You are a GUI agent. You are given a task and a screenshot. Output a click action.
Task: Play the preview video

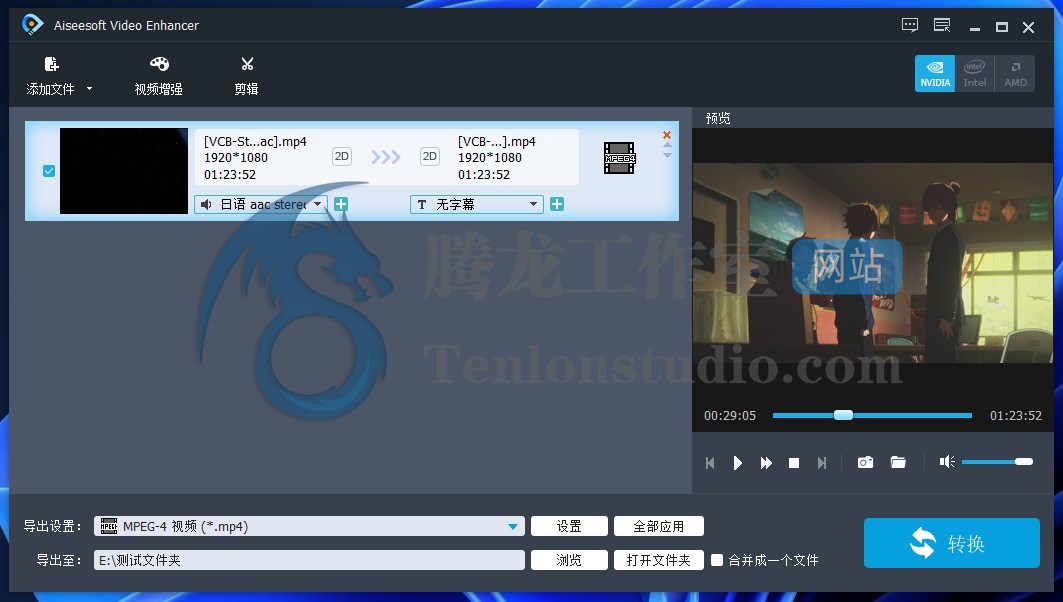pos(738,462)
